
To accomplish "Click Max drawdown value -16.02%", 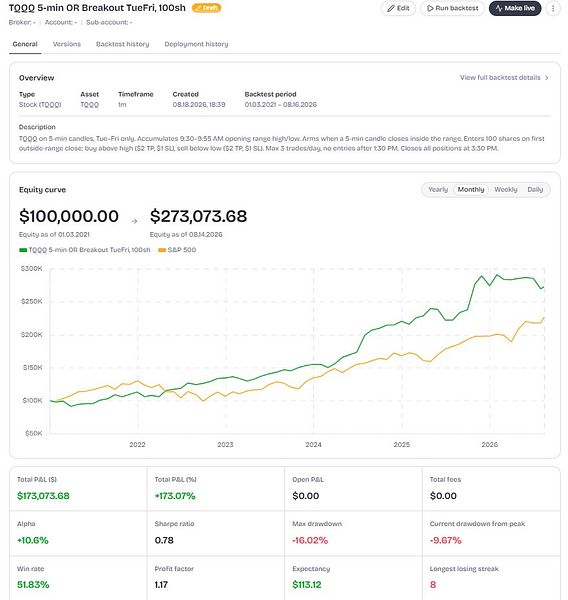I will 310,540.
